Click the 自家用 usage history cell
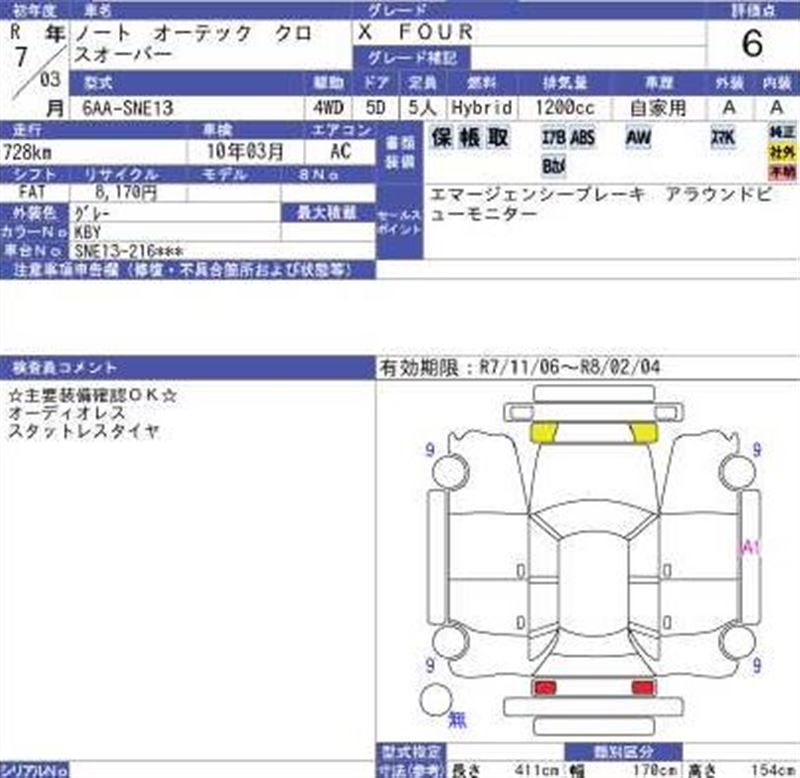 point(658,108)
